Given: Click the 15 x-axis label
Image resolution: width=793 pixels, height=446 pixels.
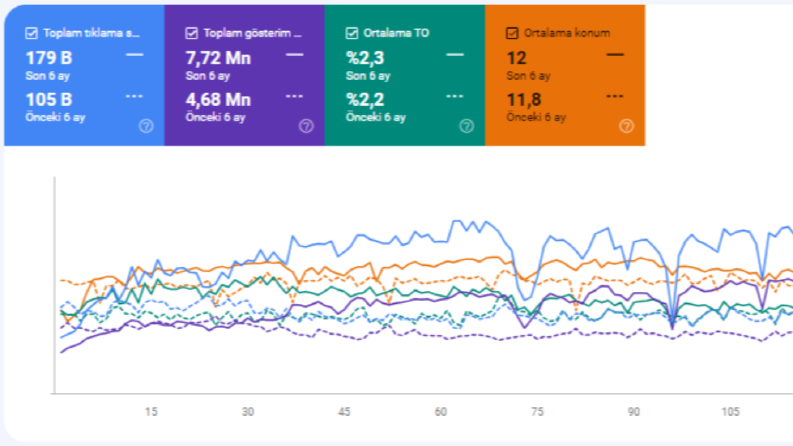Looking at the screenshot, I should pyautogui.click(x=151, y=412).
